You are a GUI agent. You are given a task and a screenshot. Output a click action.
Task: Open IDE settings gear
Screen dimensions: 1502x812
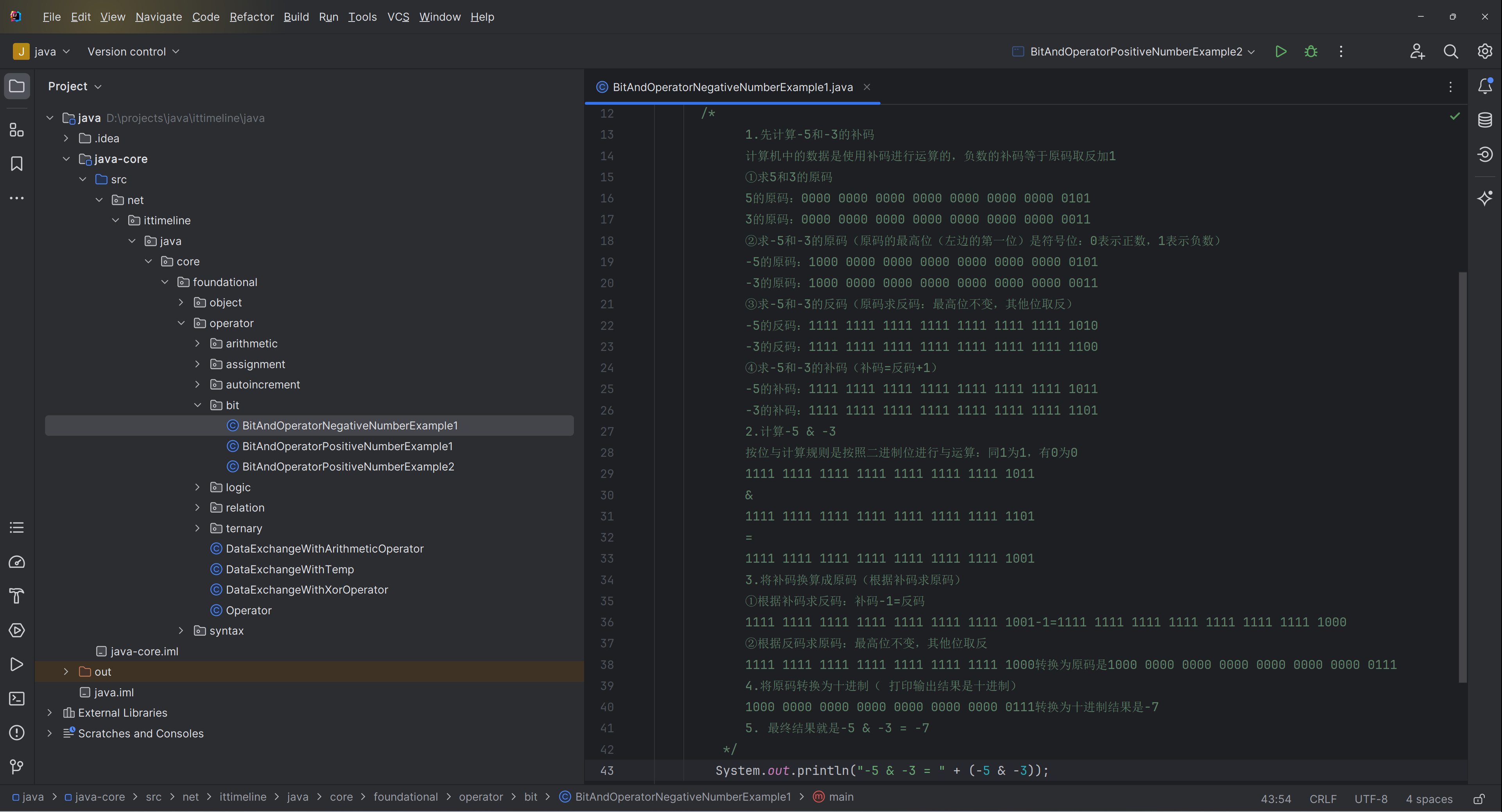(1485, 51)
